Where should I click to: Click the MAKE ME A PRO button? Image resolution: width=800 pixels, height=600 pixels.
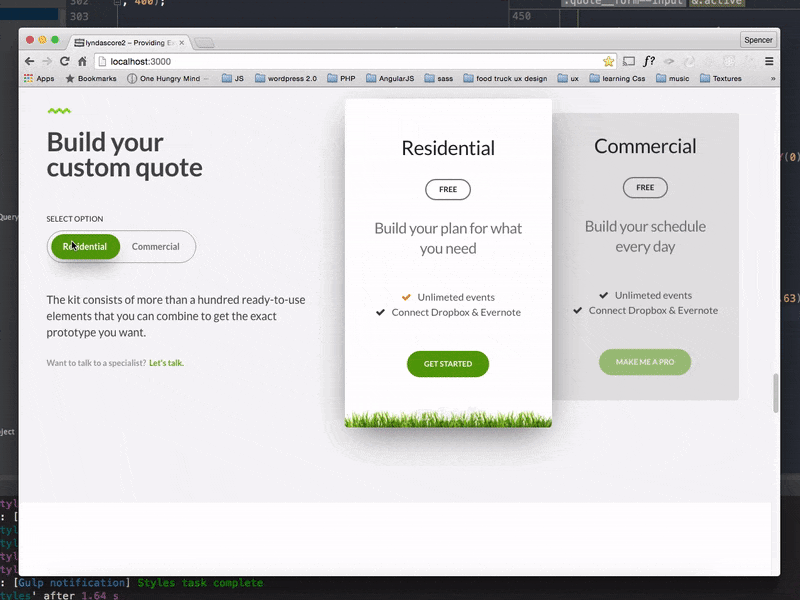coord(645,362)
